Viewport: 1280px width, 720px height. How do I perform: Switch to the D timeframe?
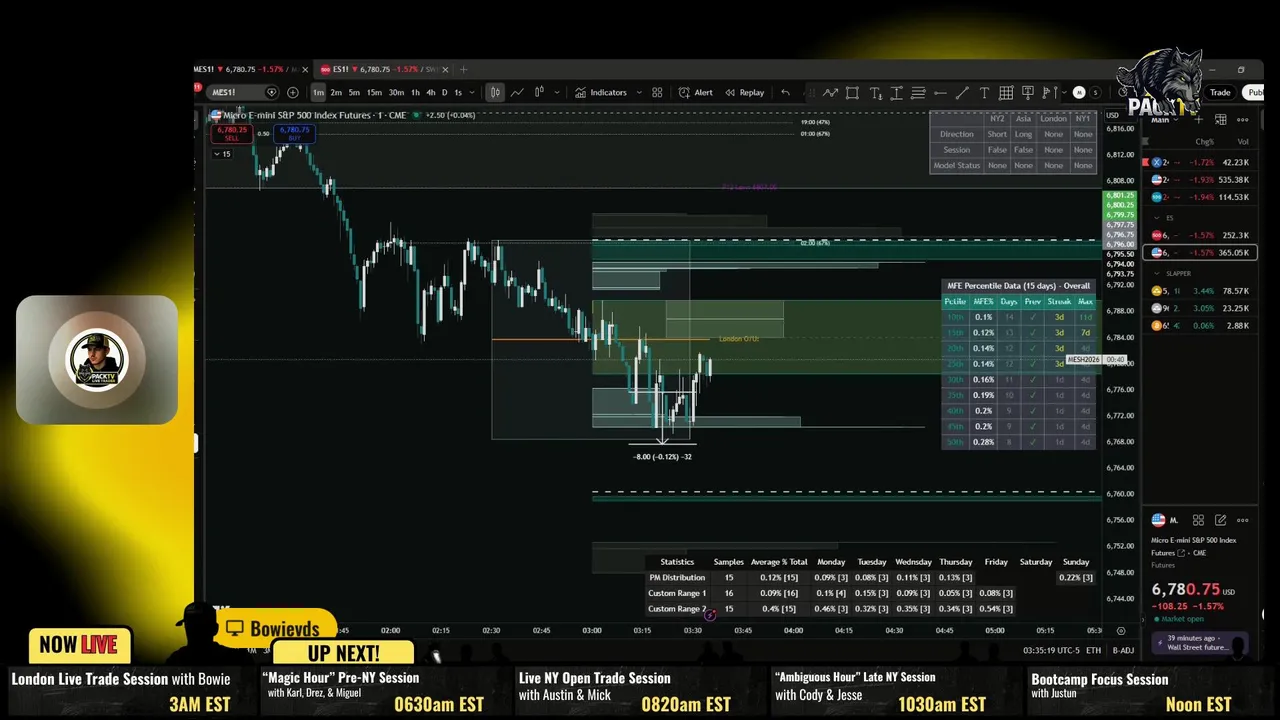[444, 92]
